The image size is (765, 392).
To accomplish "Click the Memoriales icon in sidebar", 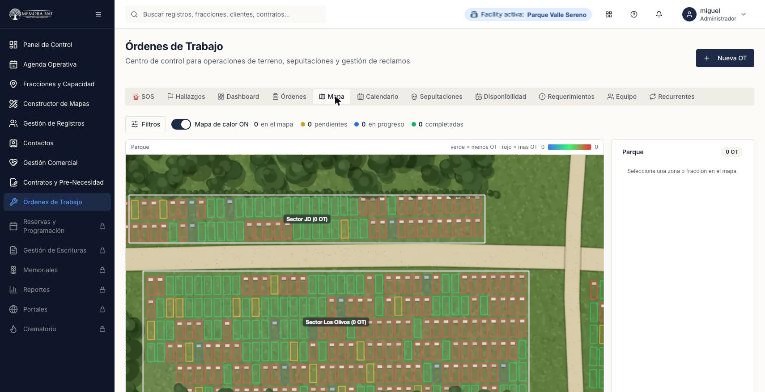I will click(14, 270).
